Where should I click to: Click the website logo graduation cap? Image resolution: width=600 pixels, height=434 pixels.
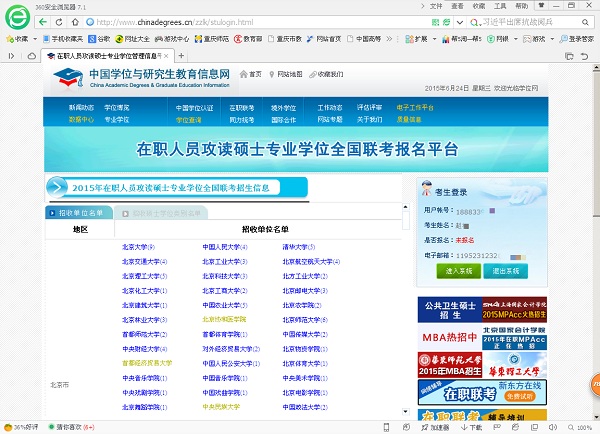tap(68, 77)
